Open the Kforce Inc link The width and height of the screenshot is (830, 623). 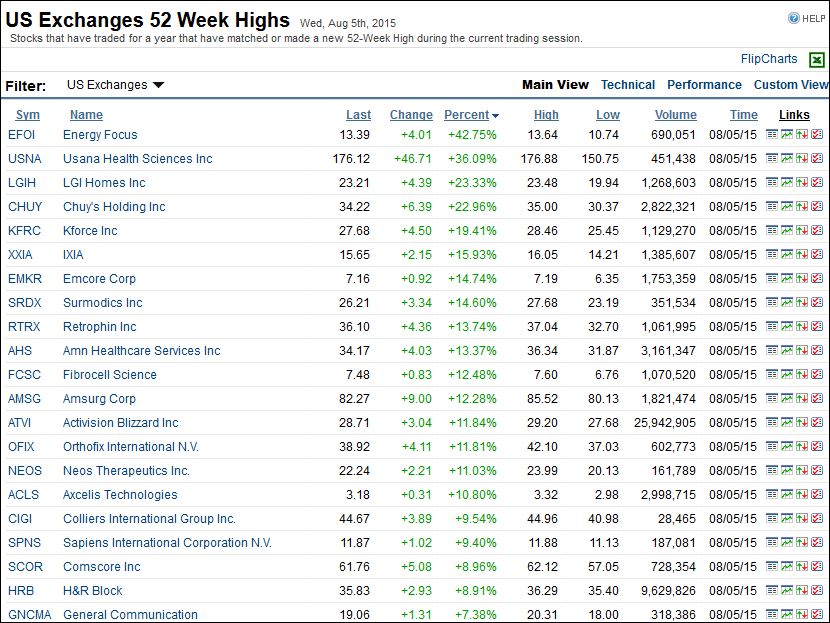(90, 231)
